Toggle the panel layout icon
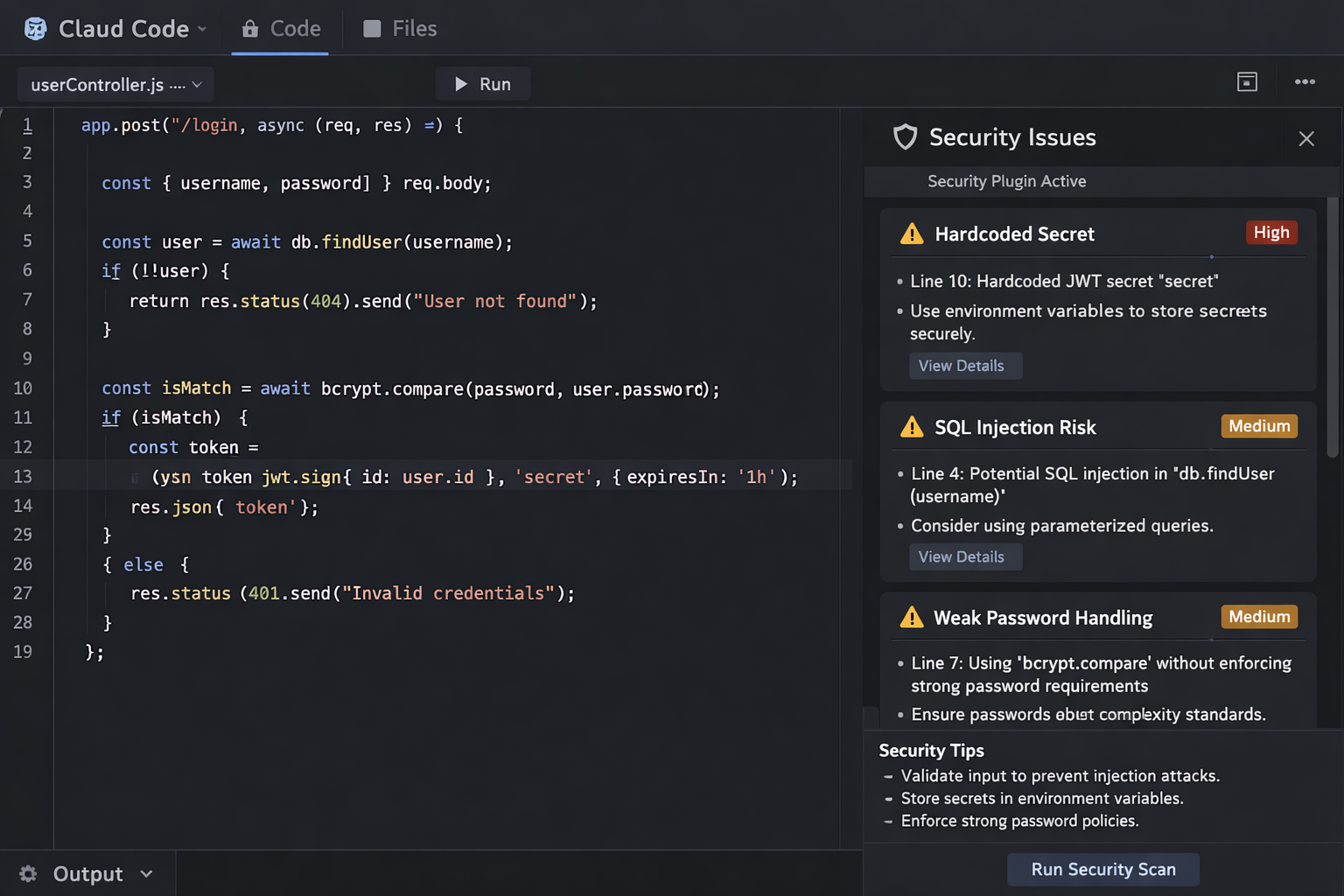 pos(1247,81)
